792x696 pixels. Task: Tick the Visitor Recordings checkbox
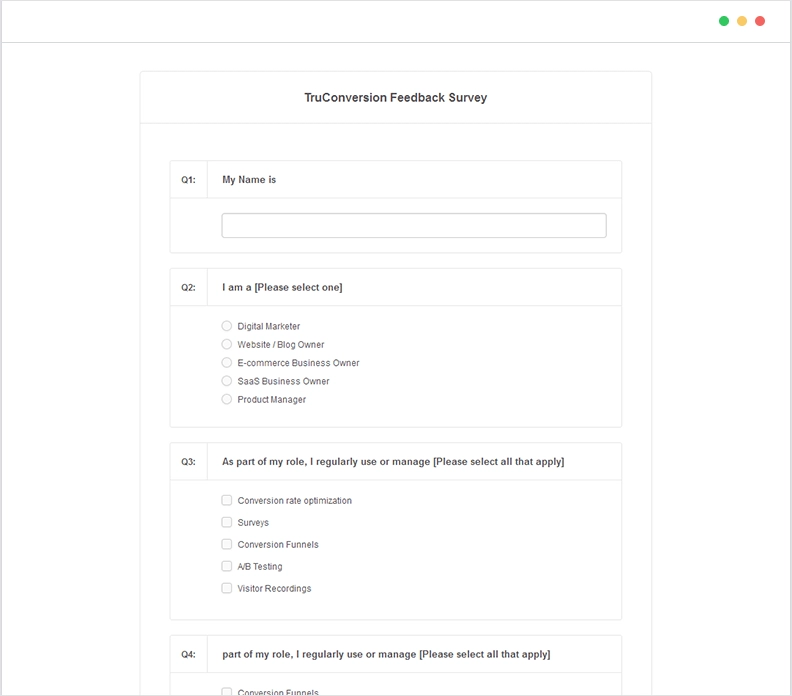[x=227, y=588]
